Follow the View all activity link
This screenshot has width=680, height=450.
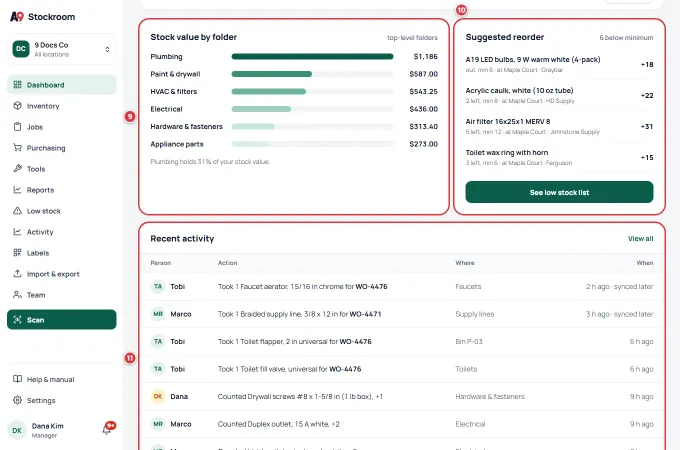640,238
